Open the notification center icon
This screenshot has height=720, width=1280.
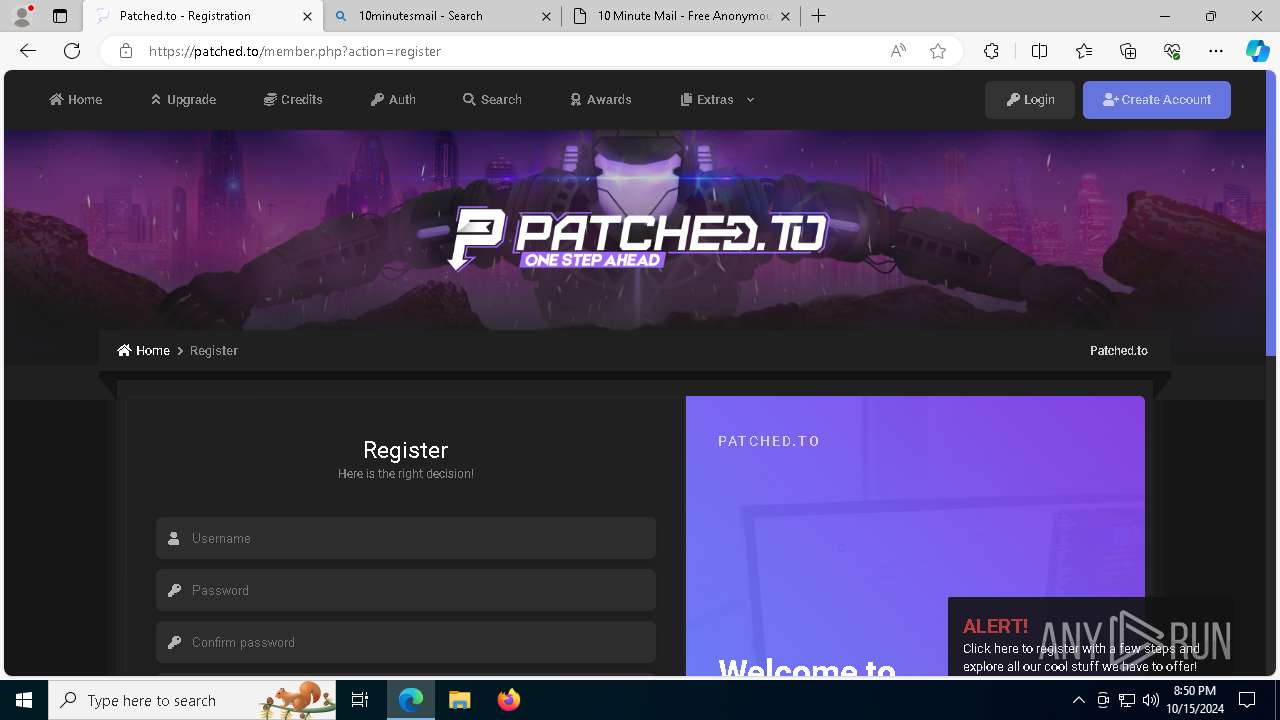[x=1247, y=700]
